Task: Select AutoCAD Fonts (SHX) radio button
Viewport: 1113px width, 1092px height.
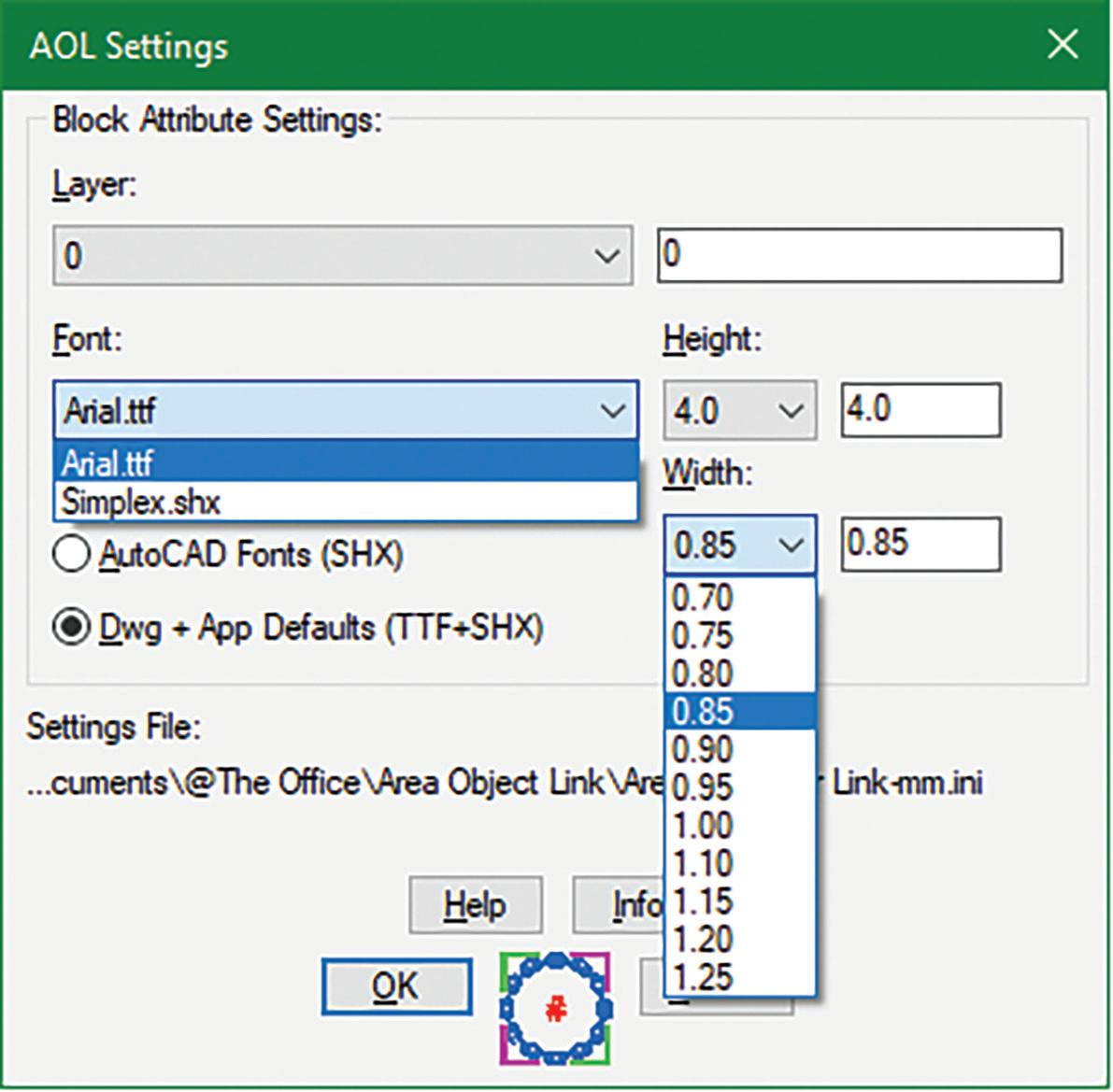Action: click(x=72, y=555)
